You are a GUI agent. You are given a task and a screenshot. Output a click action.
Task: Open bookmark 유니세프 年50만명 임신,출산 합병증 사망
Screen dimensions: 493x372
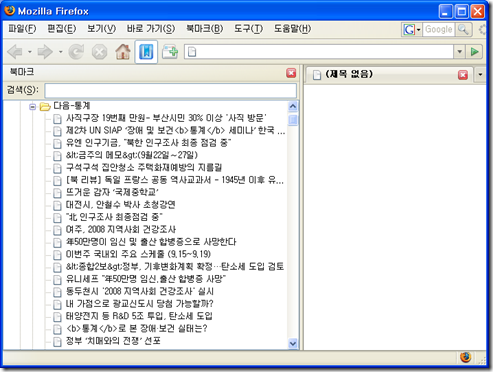(146, 279)
